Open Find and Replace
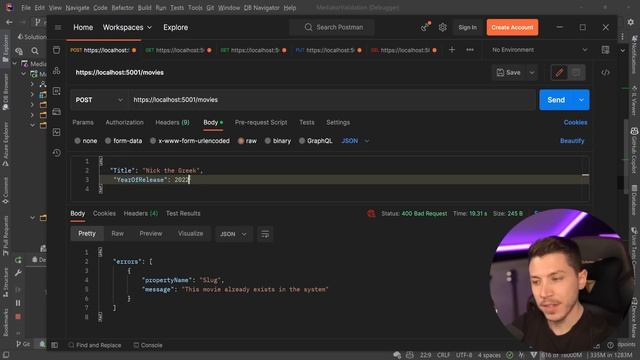This screenshot has height=360, width=640. click(x=94, y=345)
